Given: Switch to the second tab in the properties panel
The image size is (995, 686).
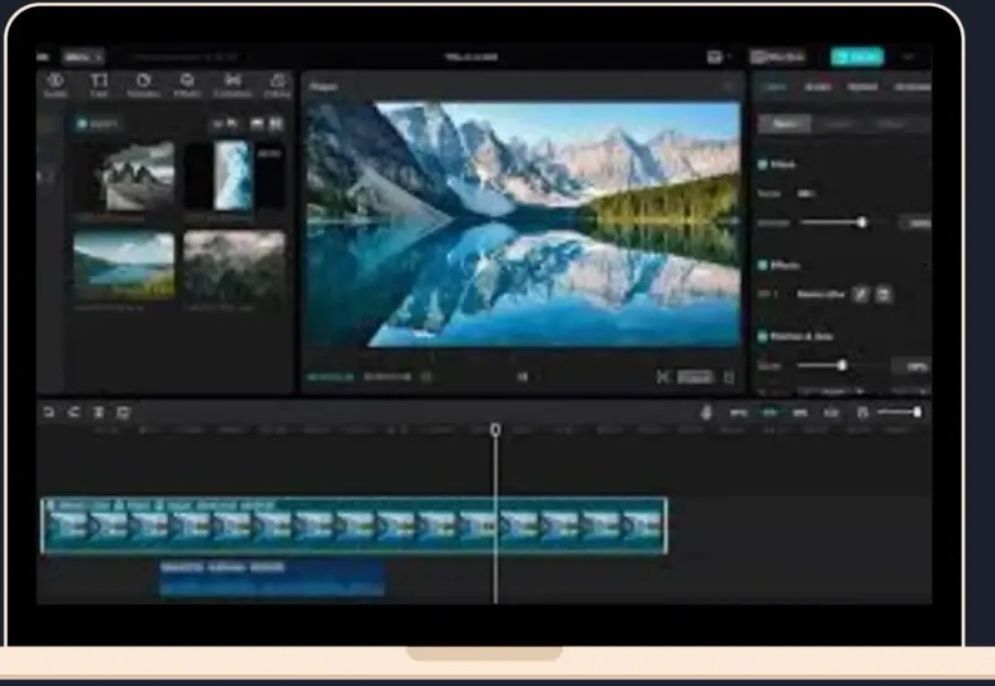Looking at the screenshot, I should coord(817,87).
